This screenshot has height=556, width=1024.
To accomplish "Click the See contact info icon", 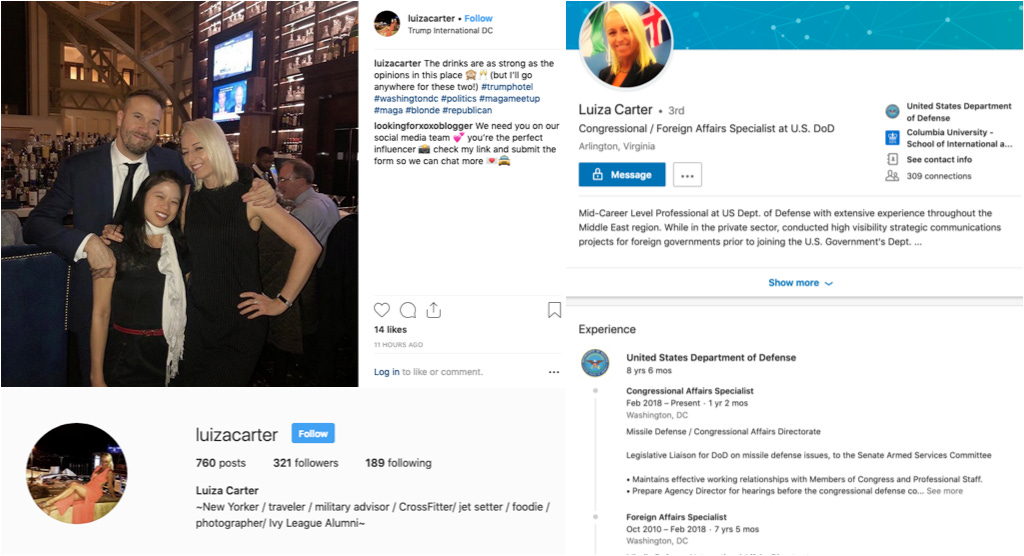I will [892, 159].
